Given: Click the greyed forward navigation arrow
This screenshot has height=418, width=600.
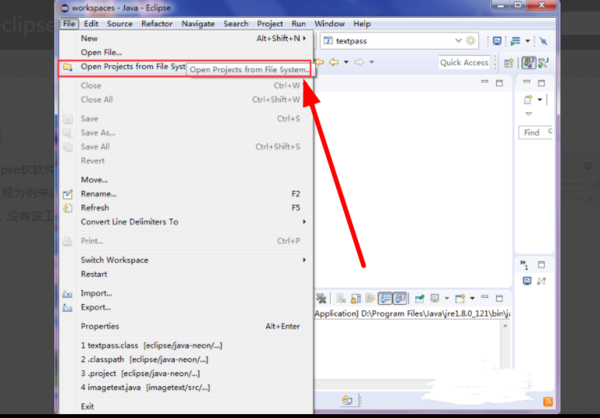Looking at the screenshot, I should [359, 62].
